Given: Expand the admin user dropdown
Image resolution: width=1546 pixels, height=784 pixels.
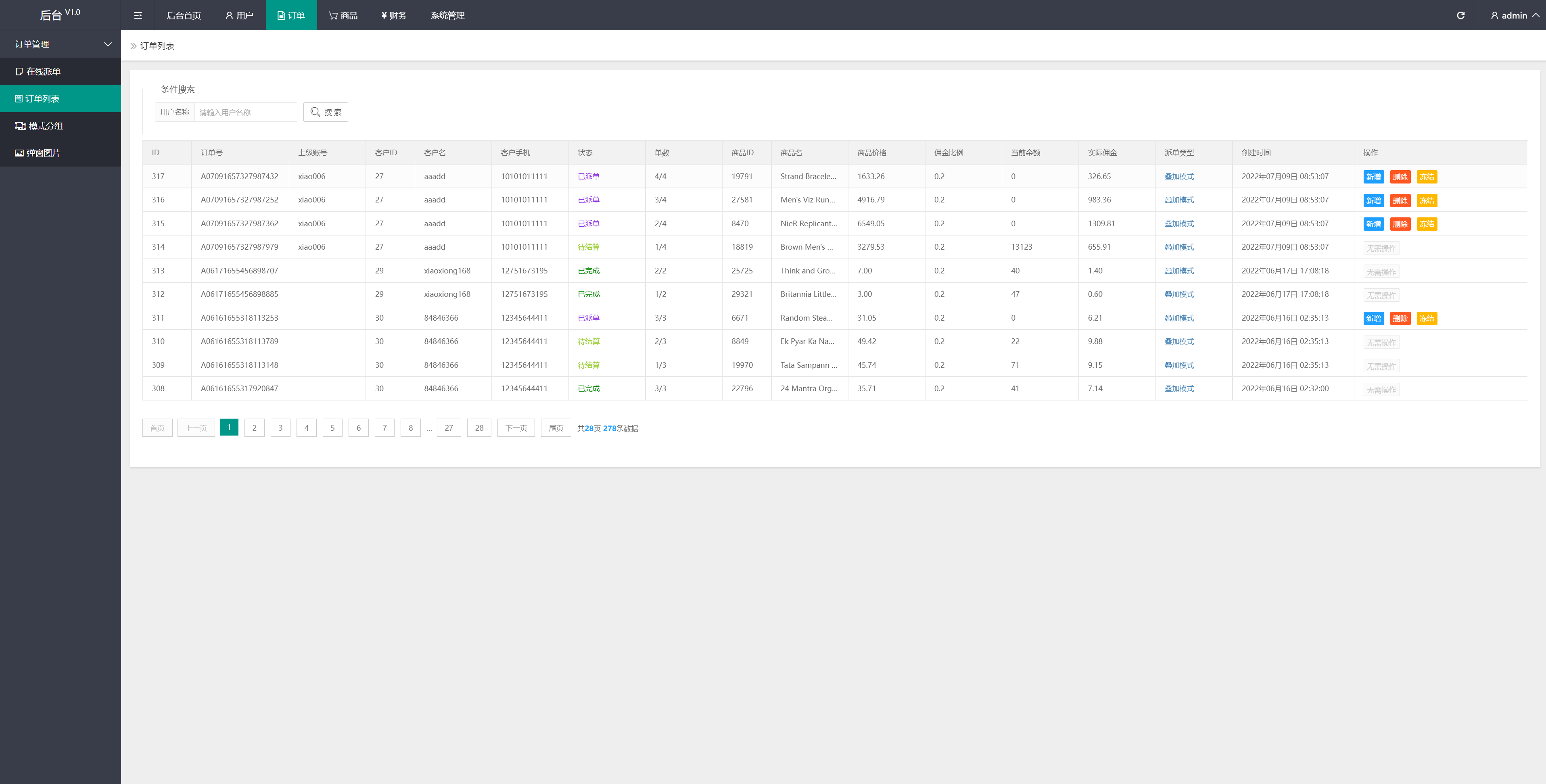Looking at the screenshot, I should coord(1514,16).
